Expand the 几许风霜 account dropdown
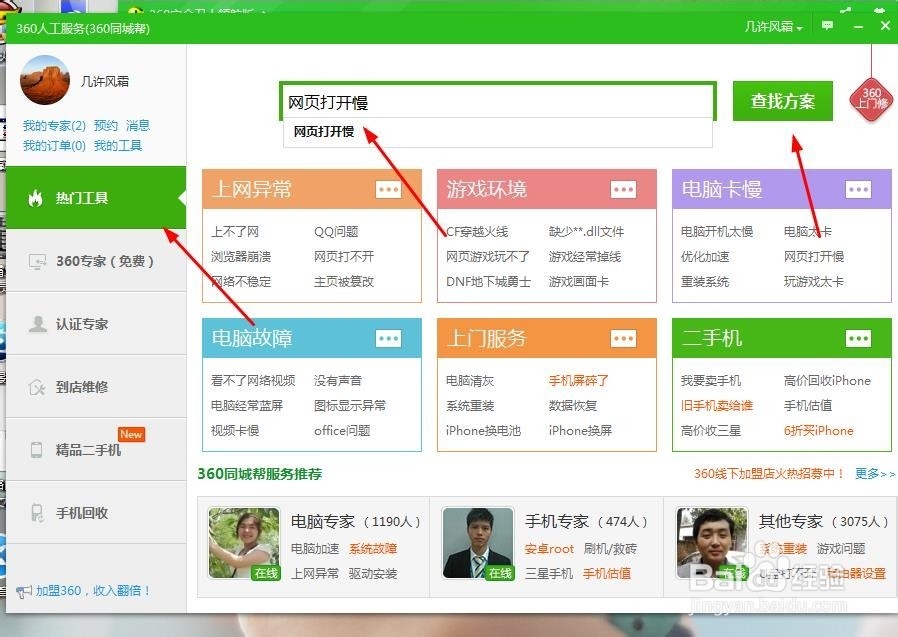The image size is (898, 637). point(773,27)
